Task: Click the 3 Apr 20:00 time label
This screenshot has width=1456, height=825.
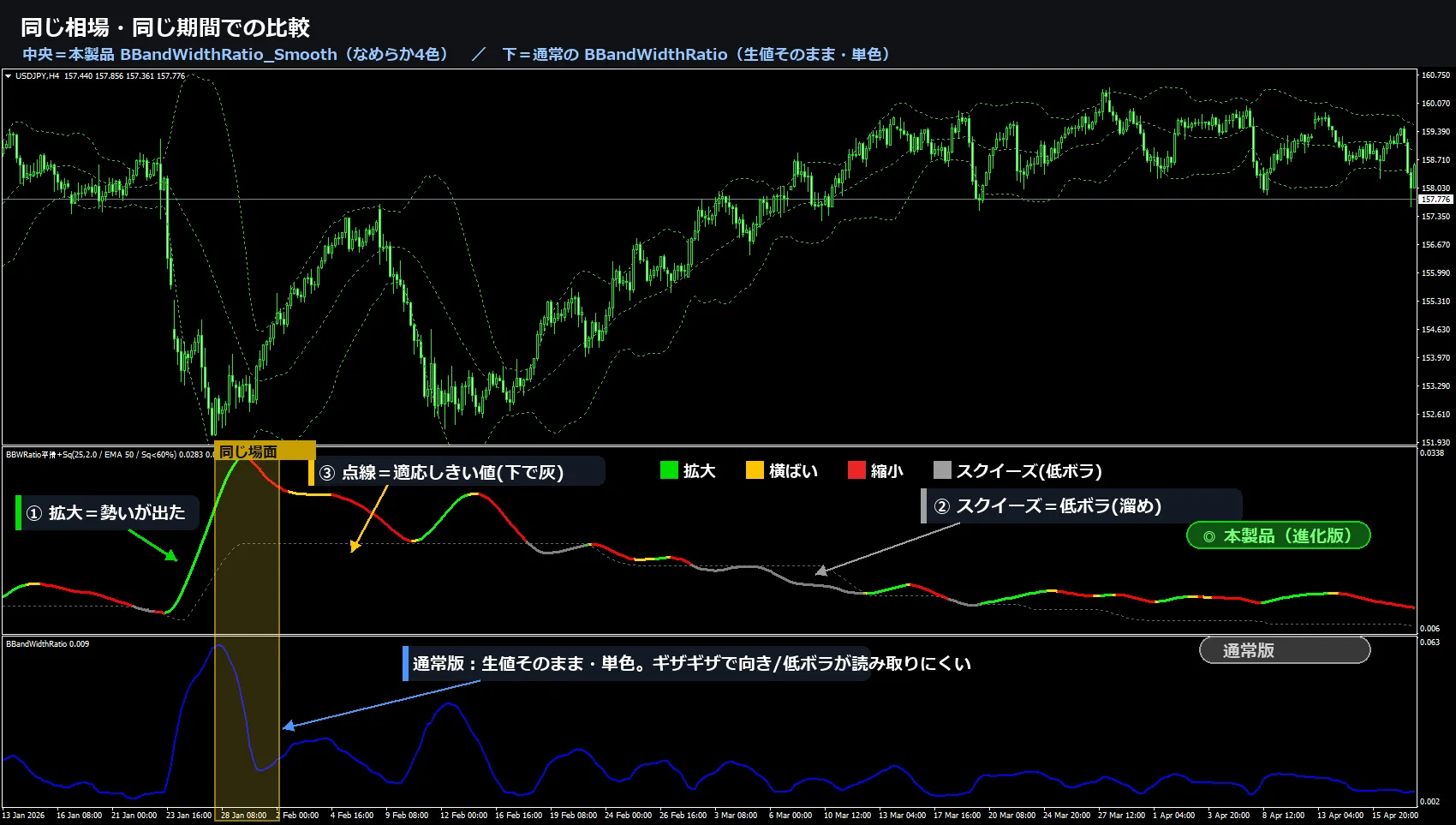Action: (x=1228, y=816)
